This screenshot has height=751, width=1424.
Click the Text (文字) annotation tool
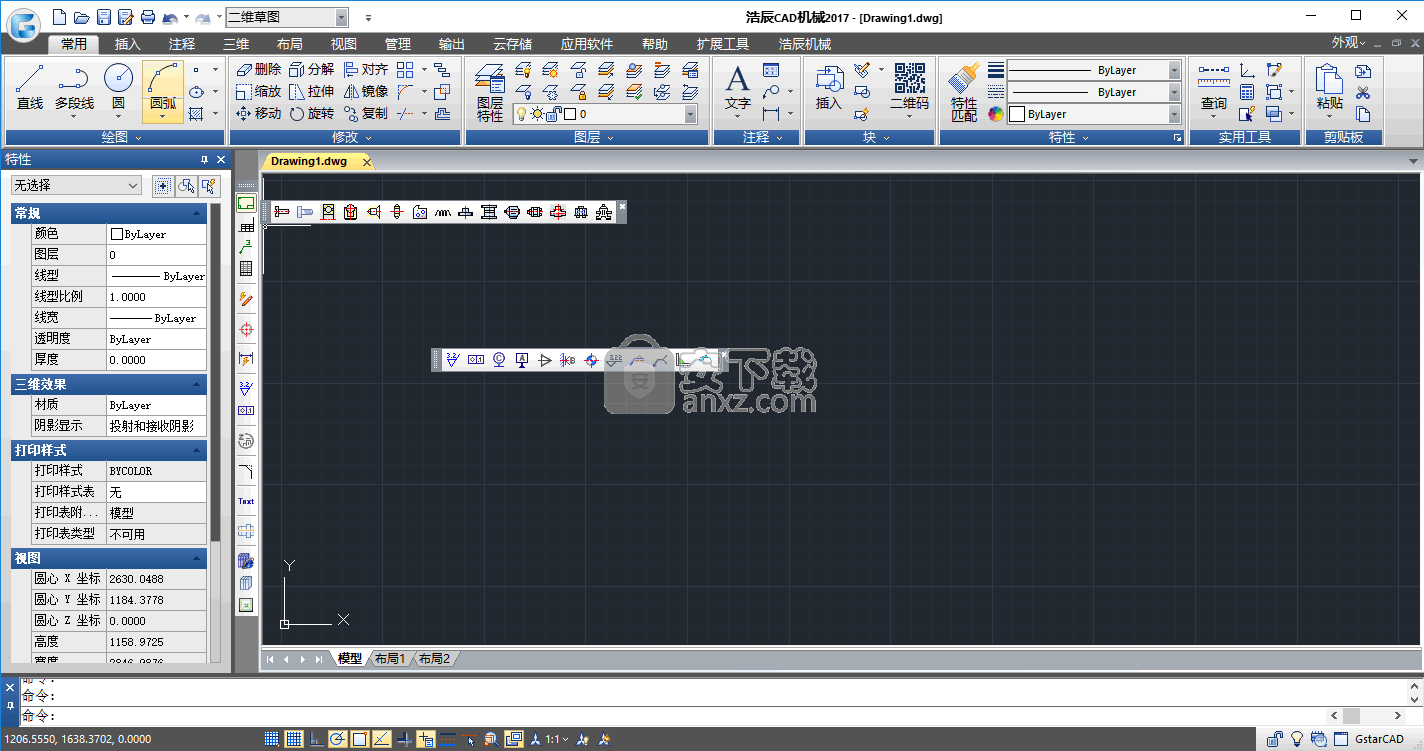tap(737, 90)
